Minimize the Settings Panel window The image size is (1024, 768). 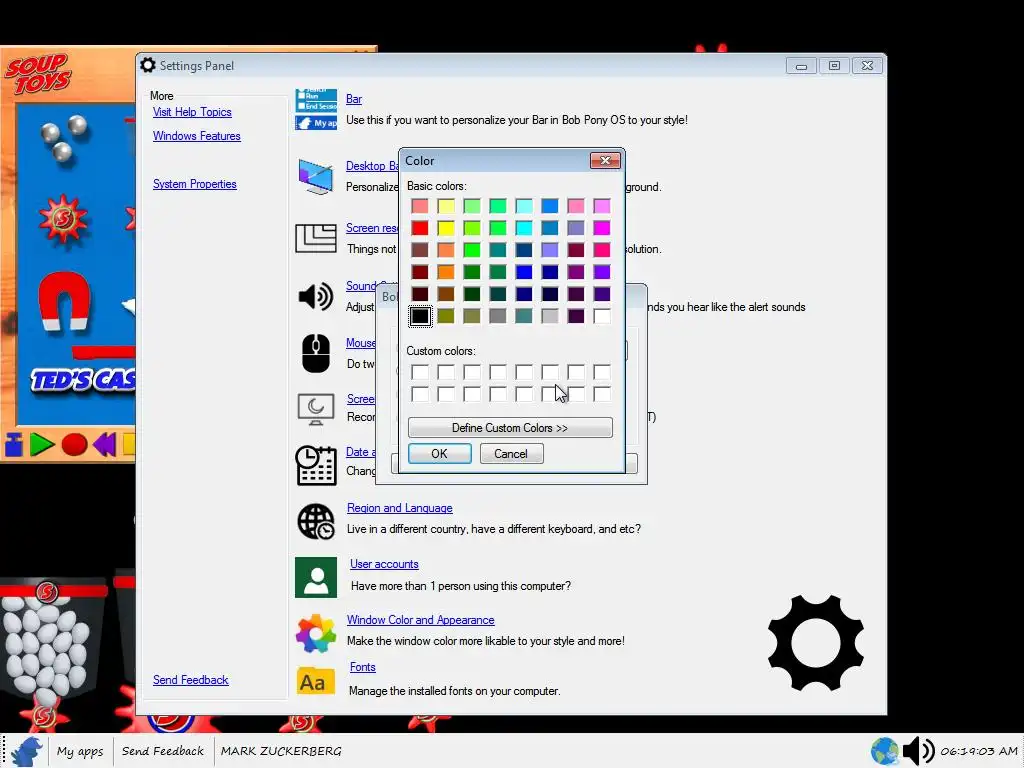(x=801, y=65)
